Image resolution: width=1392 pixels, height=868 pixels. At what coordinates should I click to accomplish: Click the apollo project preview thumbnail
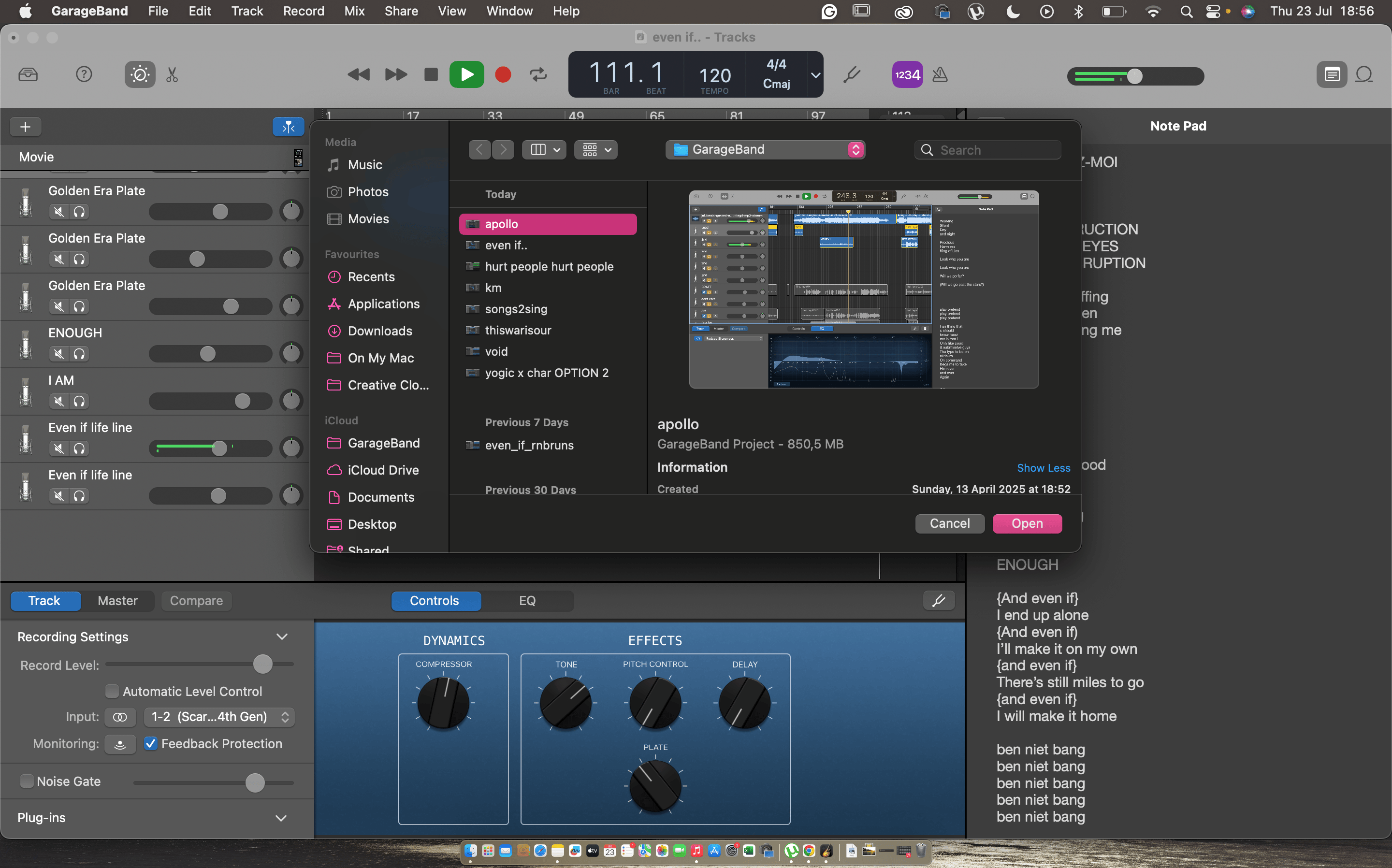click(864, 289)
